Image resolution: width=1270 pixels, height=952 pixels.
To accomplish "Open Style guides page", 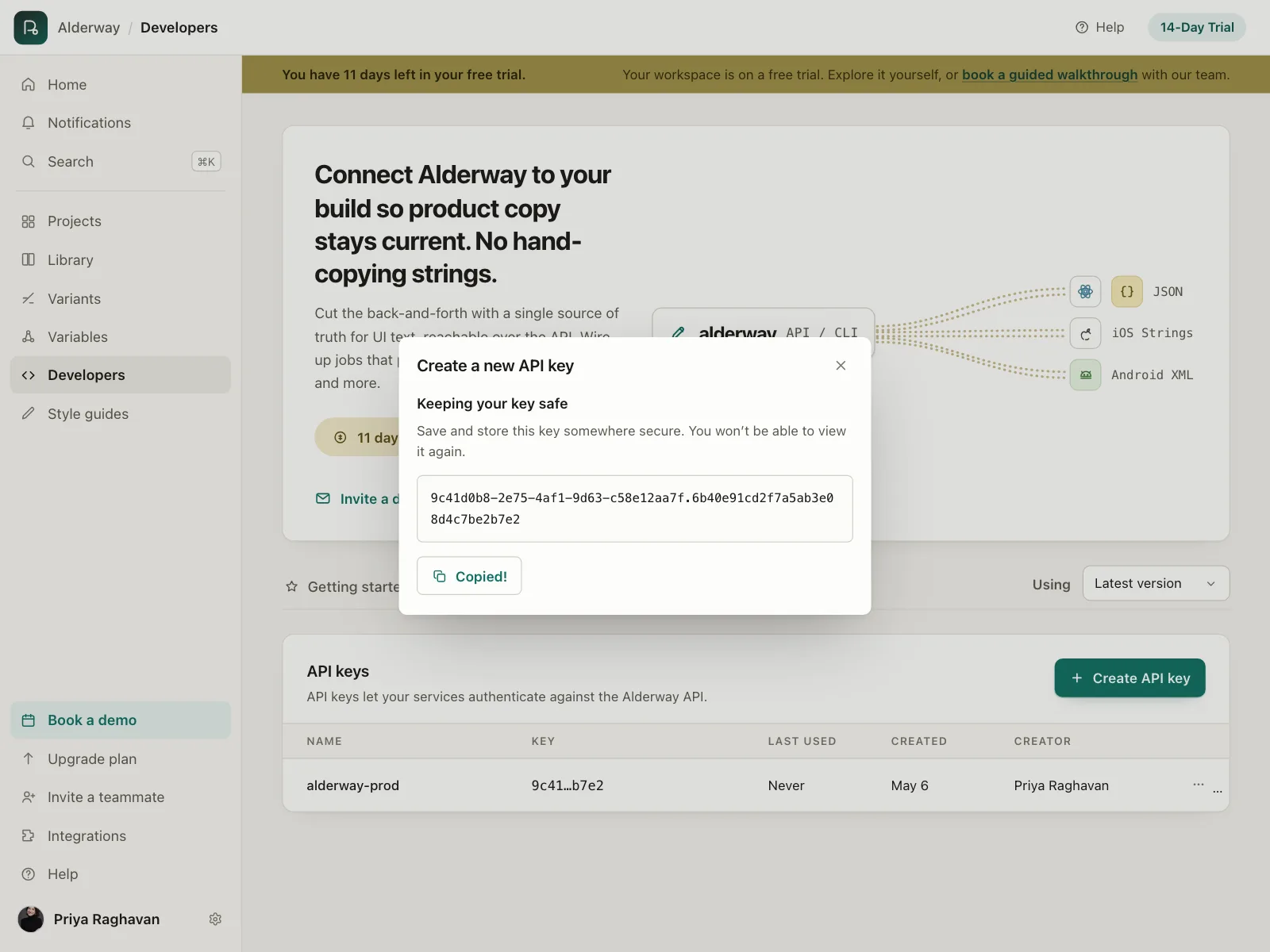I will [x=121, y=414].
